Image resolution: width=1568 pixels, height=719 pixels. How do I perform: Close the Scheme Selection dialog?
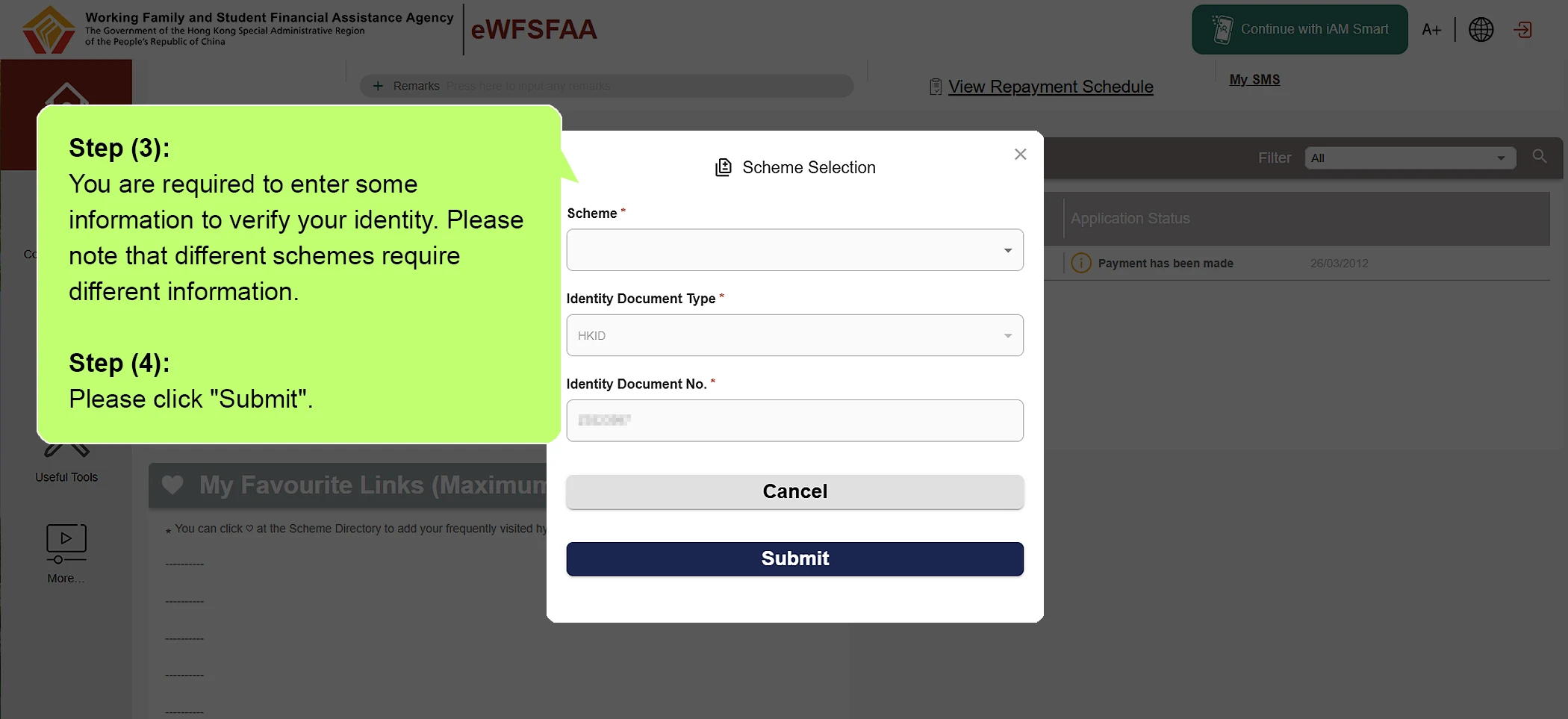coord(1021,154)
